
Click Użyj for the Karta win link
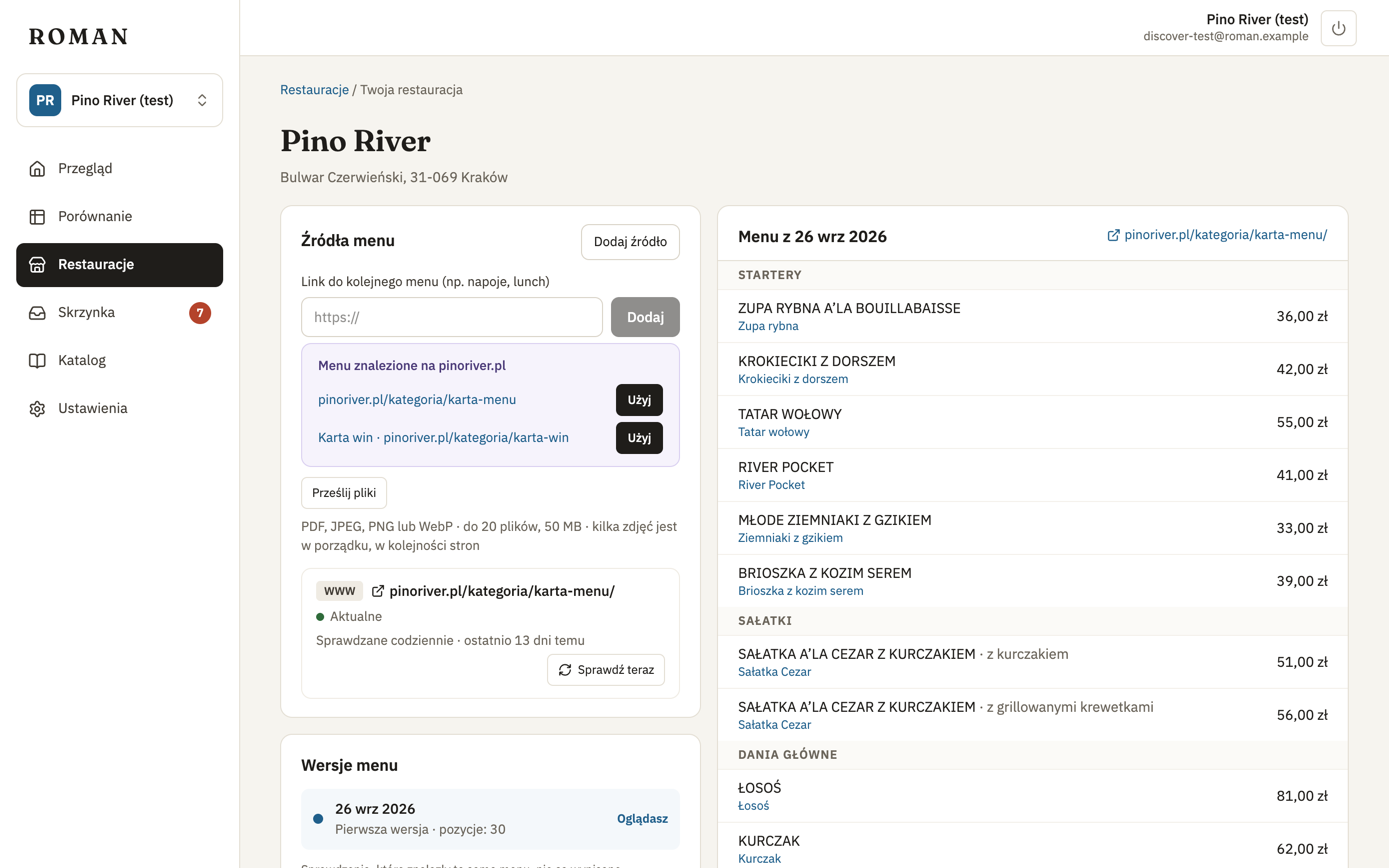pyautogui.click(x=639, y=438)
